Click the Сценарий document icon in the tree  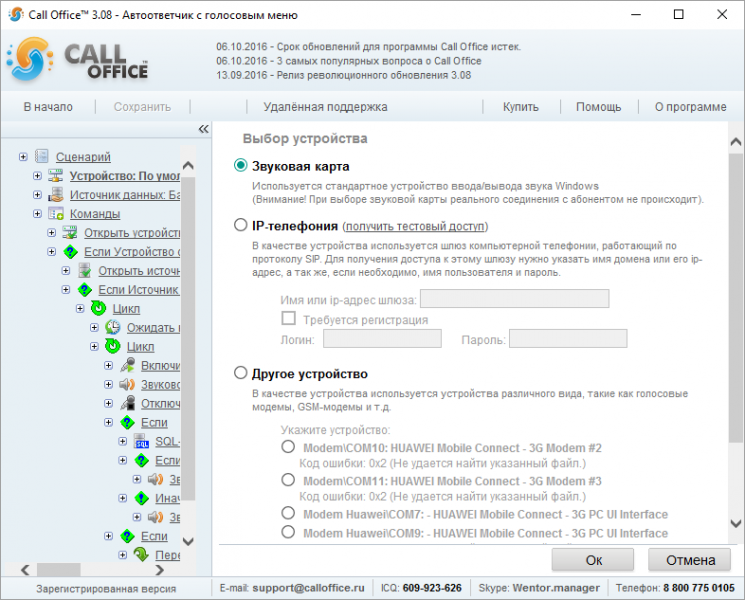pyautogui.click(x=42, y=156)
